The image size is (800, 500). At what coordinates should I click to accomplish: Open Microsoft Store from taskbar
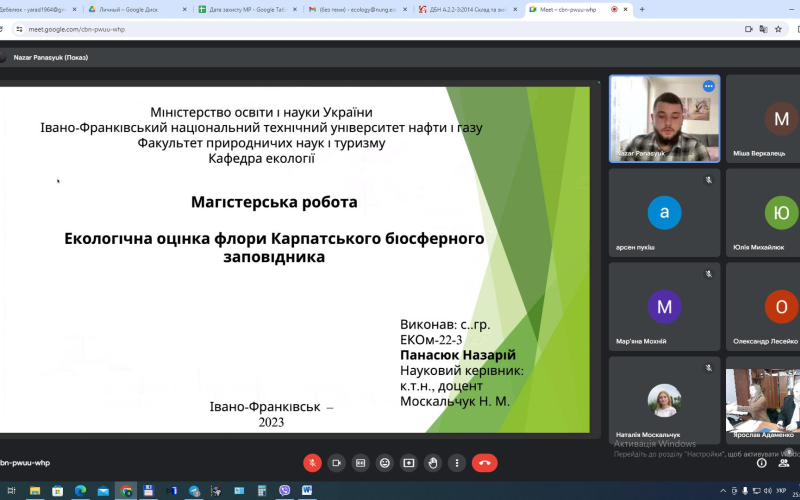(57, 491)
